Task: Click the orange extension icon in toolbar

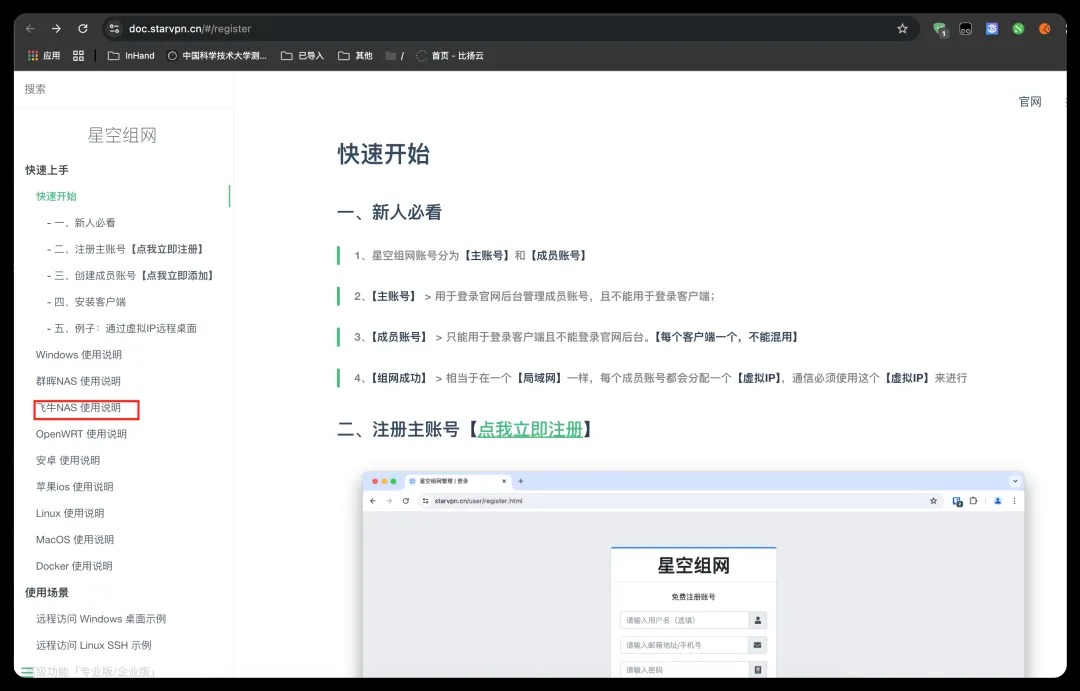Action: coord(1045,29)
